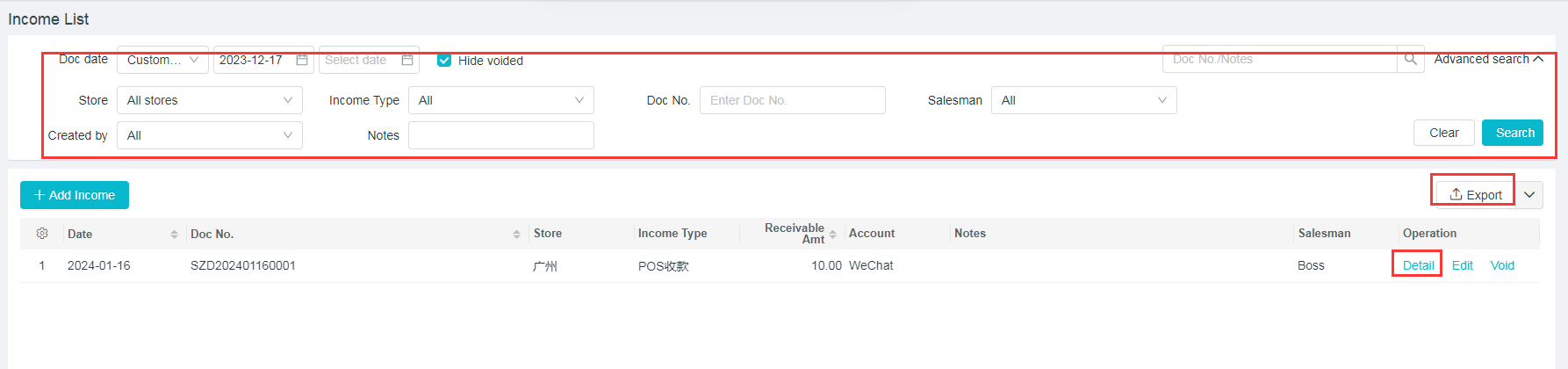Image resolution: width=1568 pixels, height=369 pixels.
Task: Open start date calendar picker icon
Action: click(x=302, y=60)
